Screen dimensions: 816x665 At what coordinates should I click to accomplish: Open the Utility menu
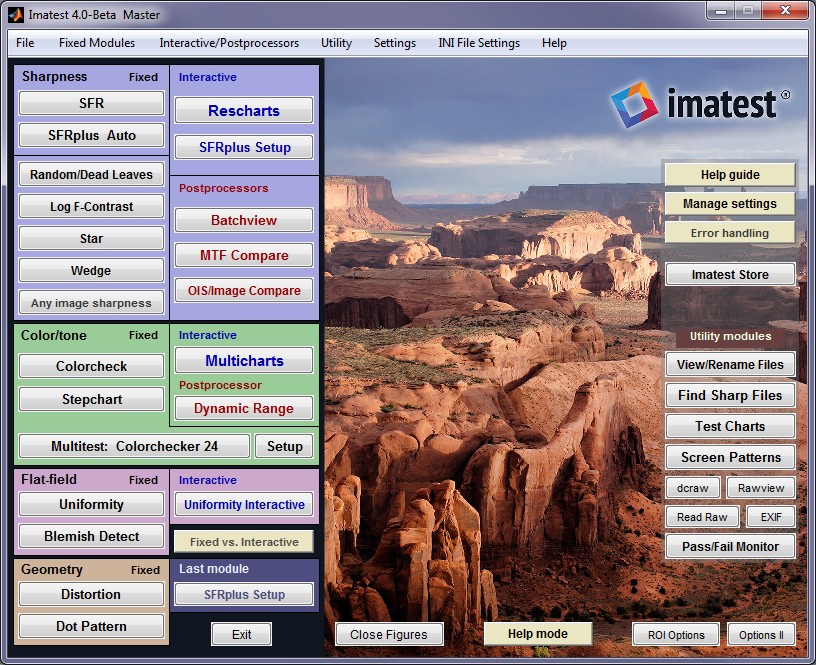coord(336,43)
